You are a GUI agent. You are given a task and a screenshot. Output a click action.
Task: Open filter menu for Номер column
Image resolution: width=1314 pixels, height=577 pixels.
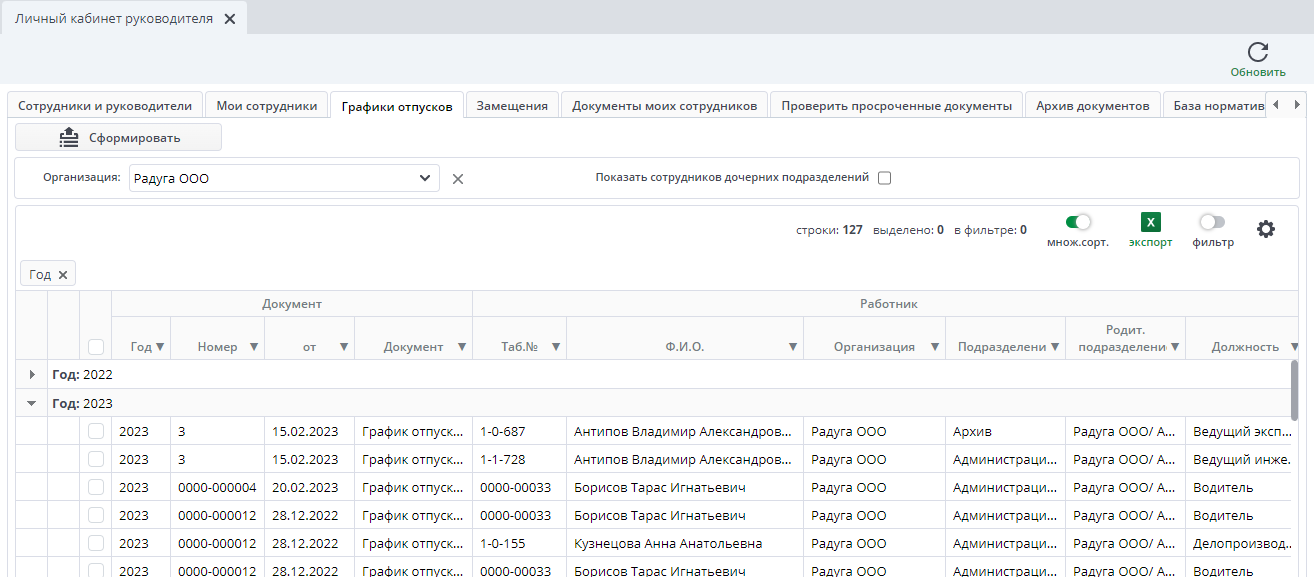click(253, 347)
